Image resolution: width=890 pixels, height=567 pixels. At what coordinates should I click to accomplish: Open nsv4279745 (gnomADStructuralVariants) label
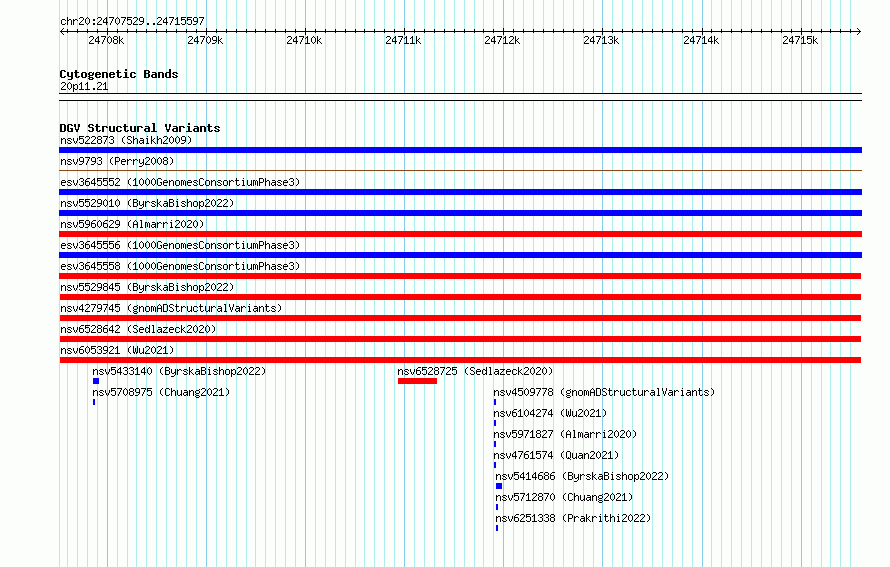tap(171, 308)
